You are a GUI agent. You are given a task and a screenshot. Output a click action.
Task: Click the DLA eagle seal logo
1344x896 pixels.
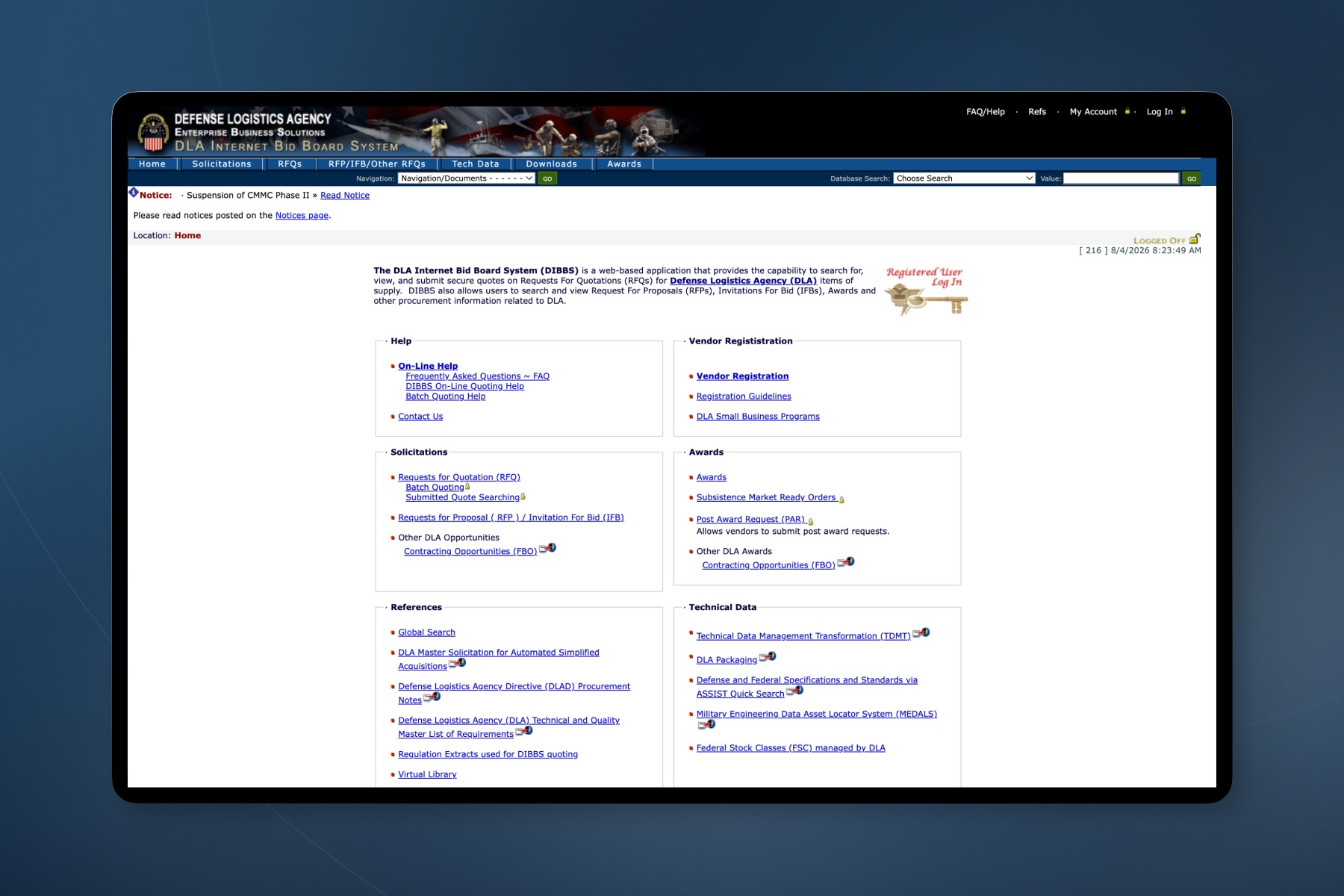point(153,133)
